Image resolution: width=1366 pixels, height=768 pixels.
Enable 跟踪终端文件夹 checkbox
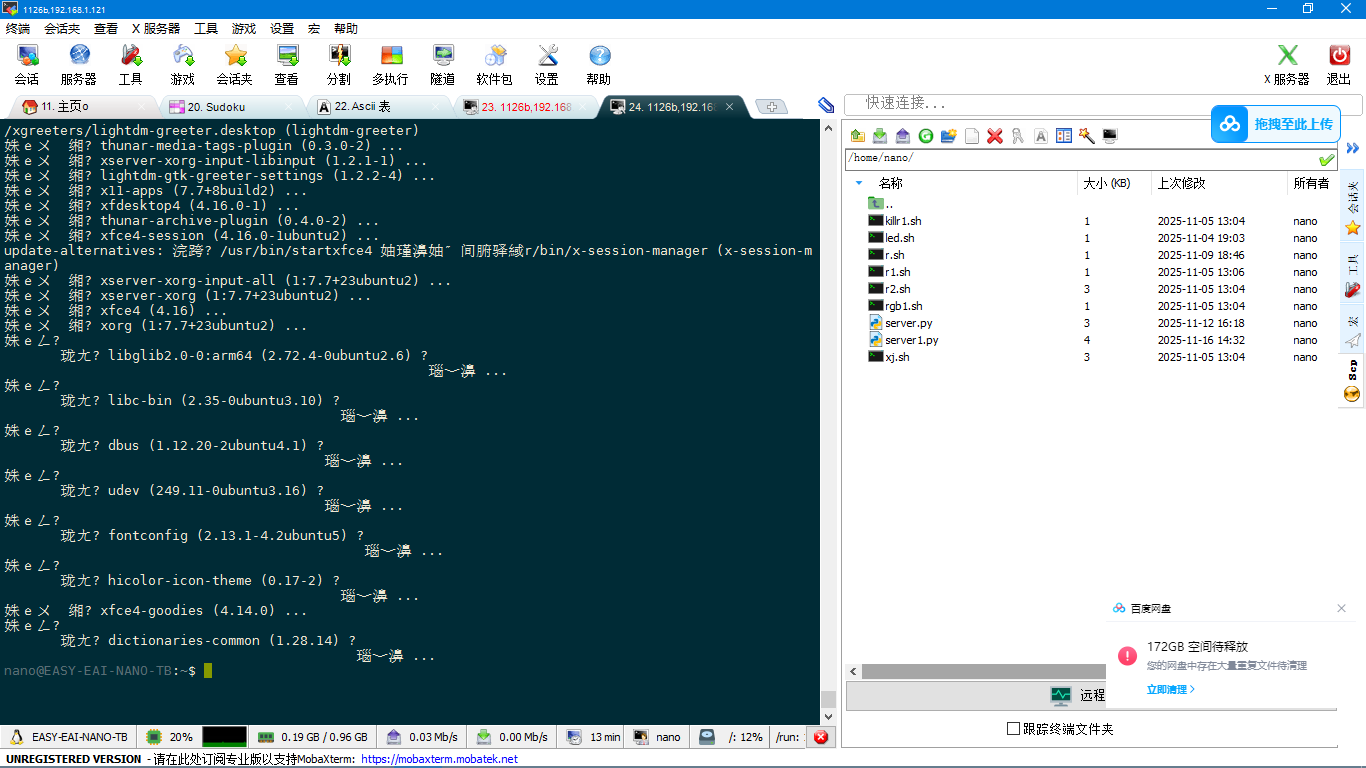click(1013, 729)
